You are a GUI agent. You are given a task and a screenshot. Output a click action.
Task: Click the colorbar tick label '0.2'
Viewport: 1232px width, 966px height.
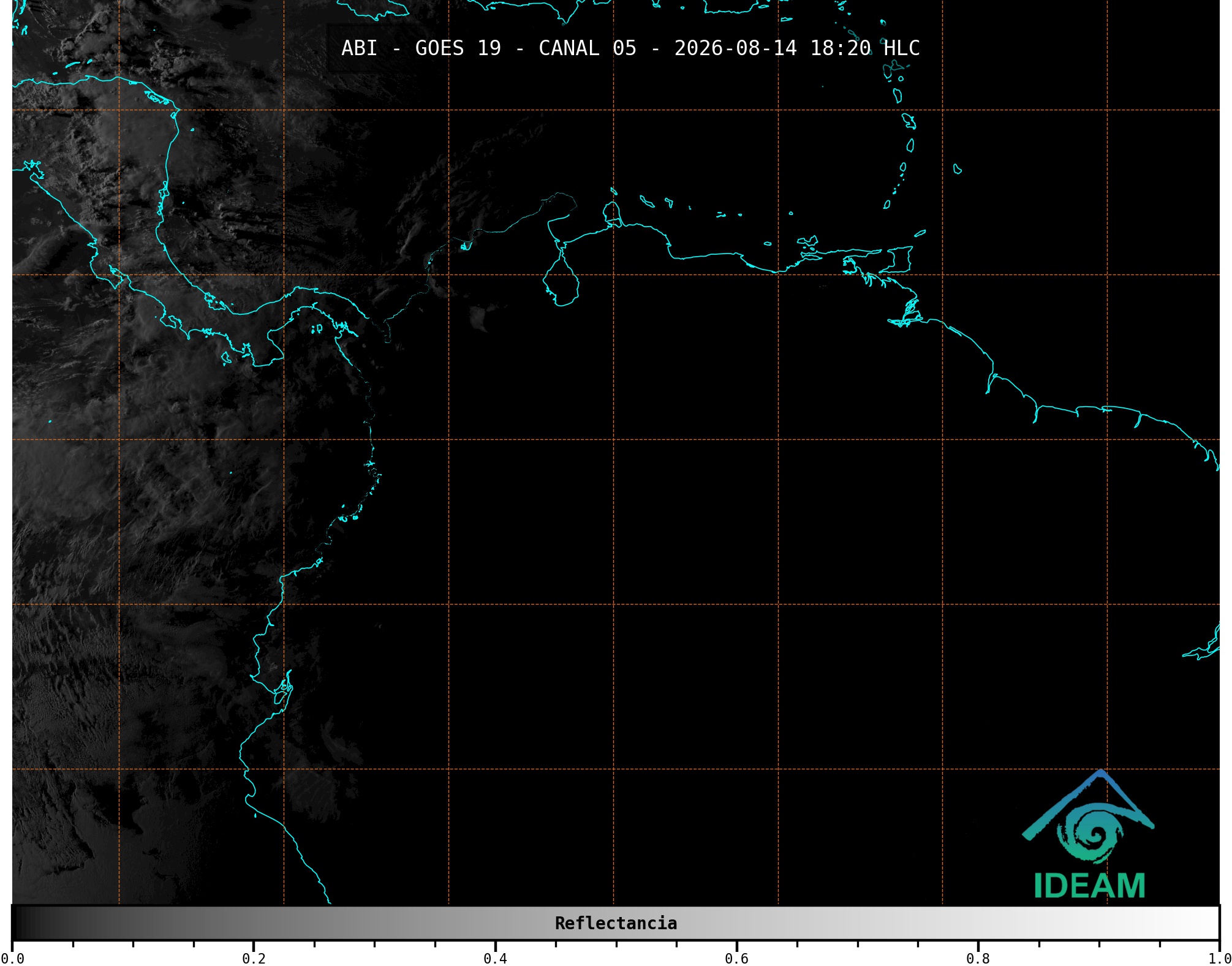coord(254,958)
